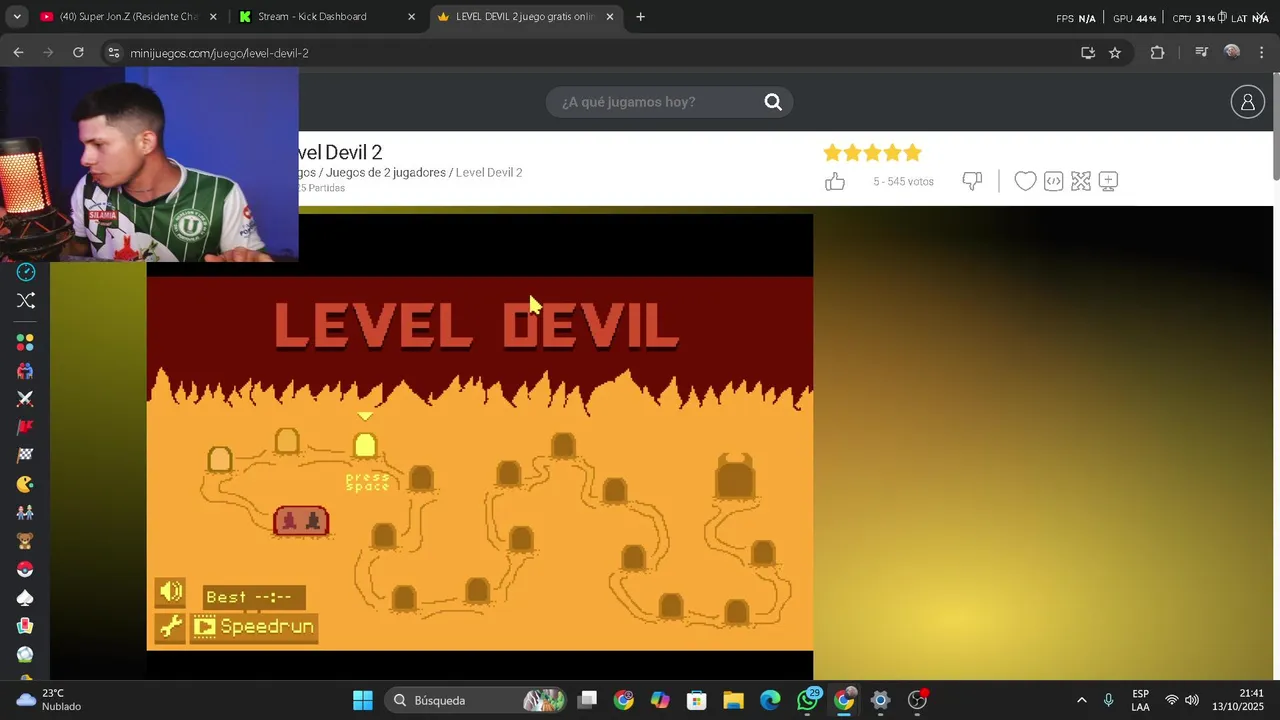Click the add-to-desktop monitor icon
The image size is (1280, 720).
click(x=1108, y=181)
